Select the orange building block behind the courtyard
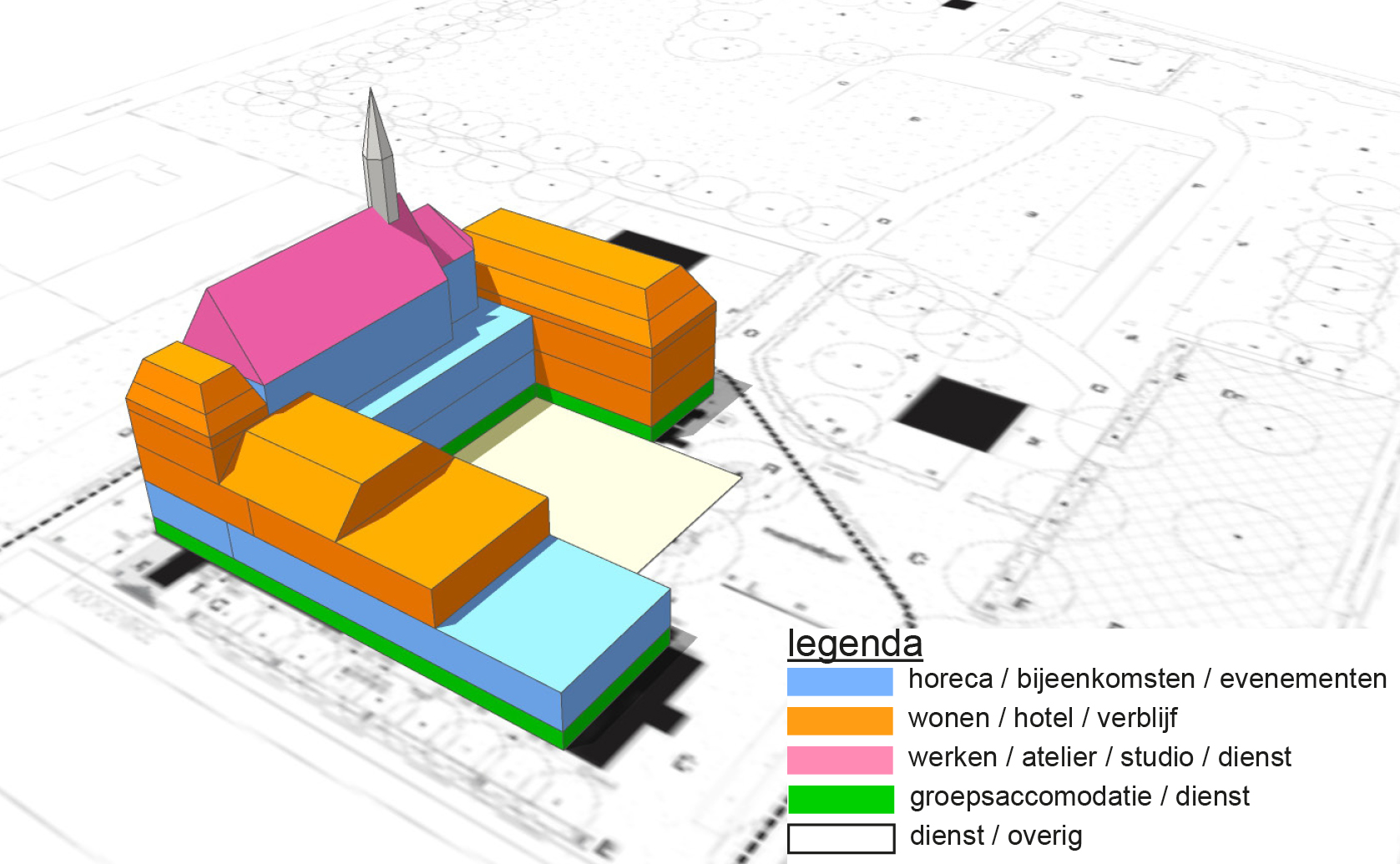 tap(593, 326)
